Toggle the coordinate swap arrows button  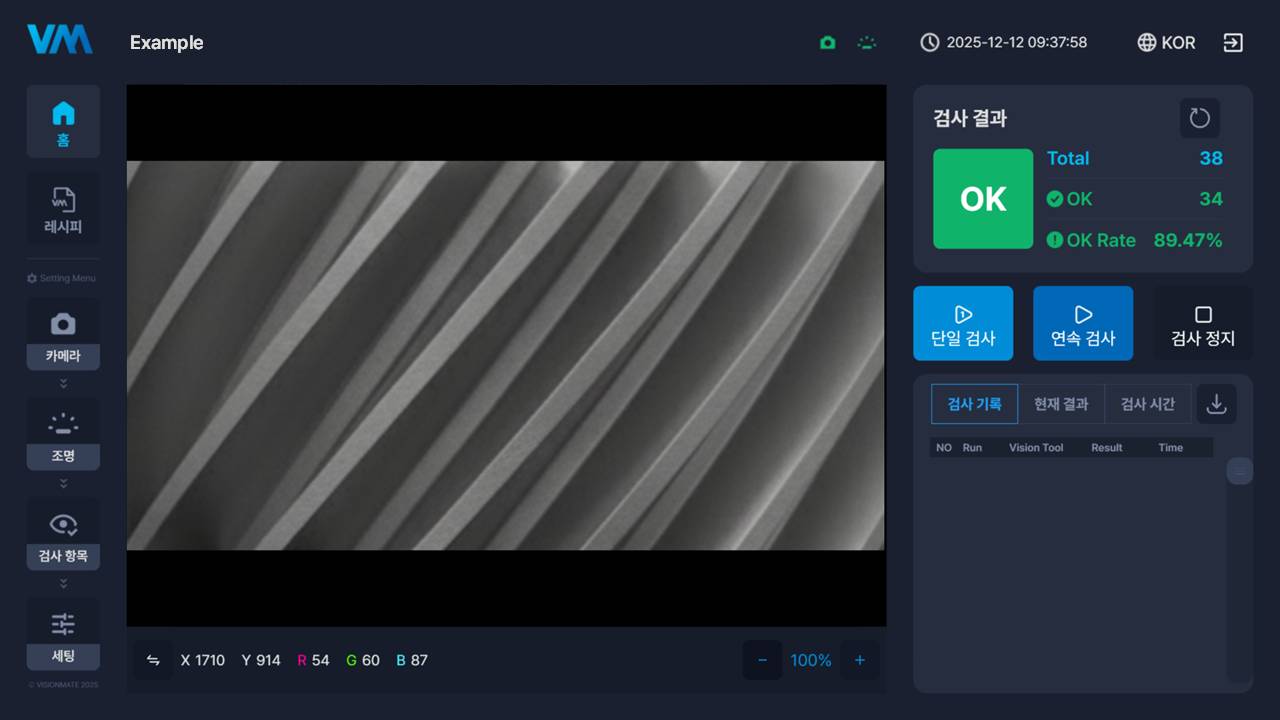tap(153, 660)
